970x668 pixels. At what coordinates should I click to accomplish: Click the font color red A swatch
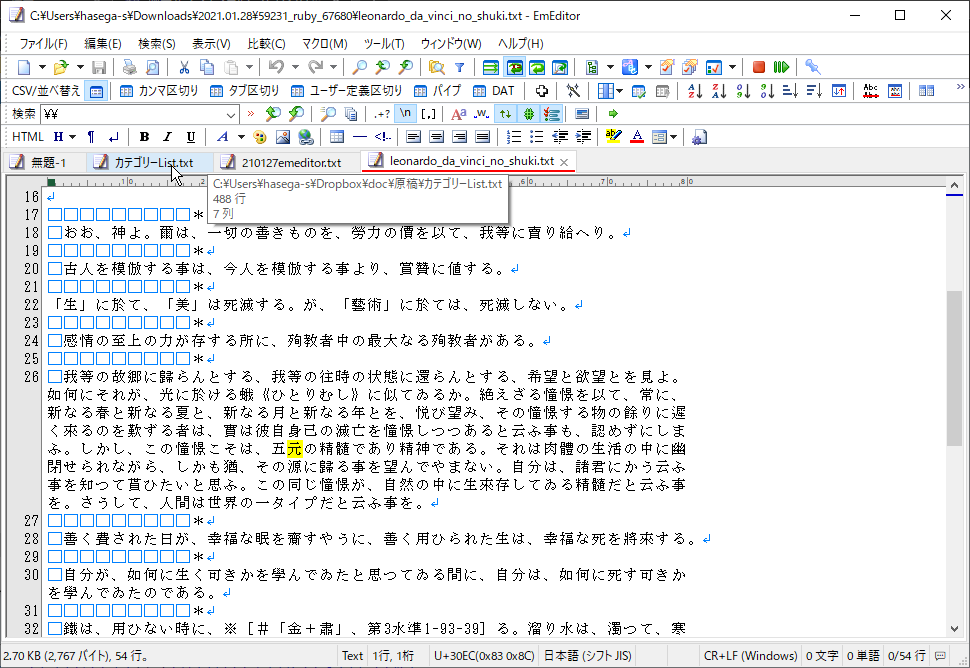637,137
